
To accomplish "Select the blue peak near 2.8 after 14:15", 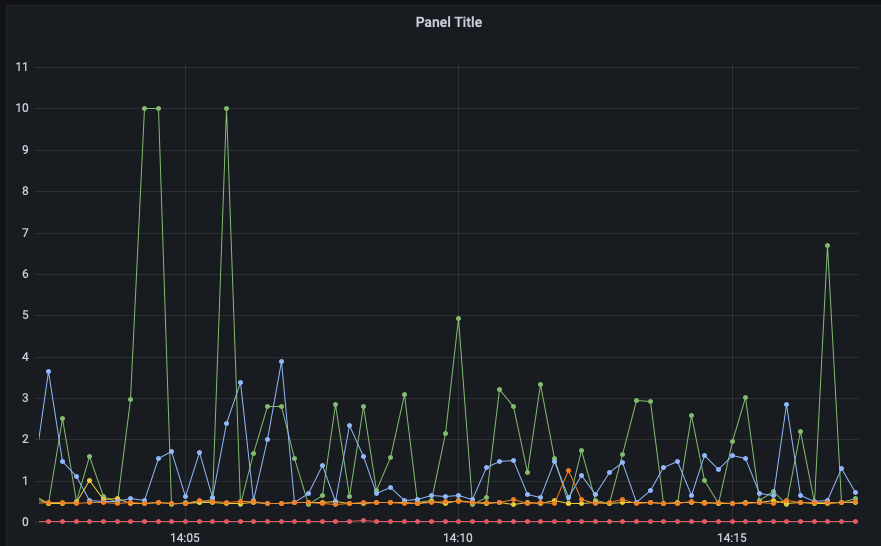I will pyautogui.click(x=786, y=404).
